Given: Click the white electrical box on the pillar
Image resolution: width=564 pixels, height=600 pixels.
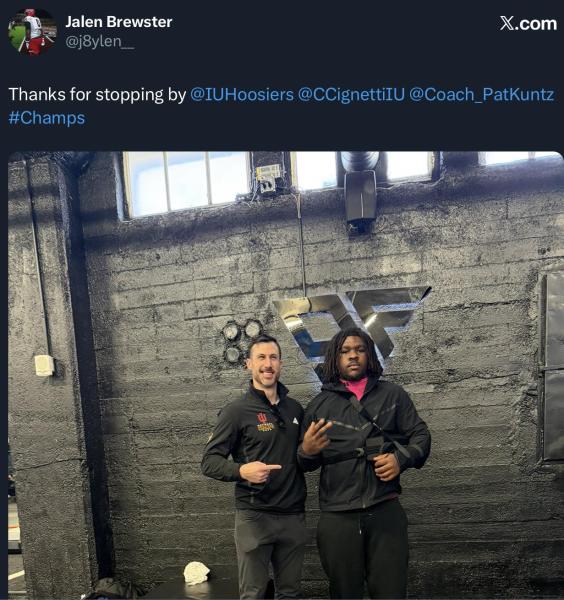Looking at the screenshot, I should click(x=44, y=365).
